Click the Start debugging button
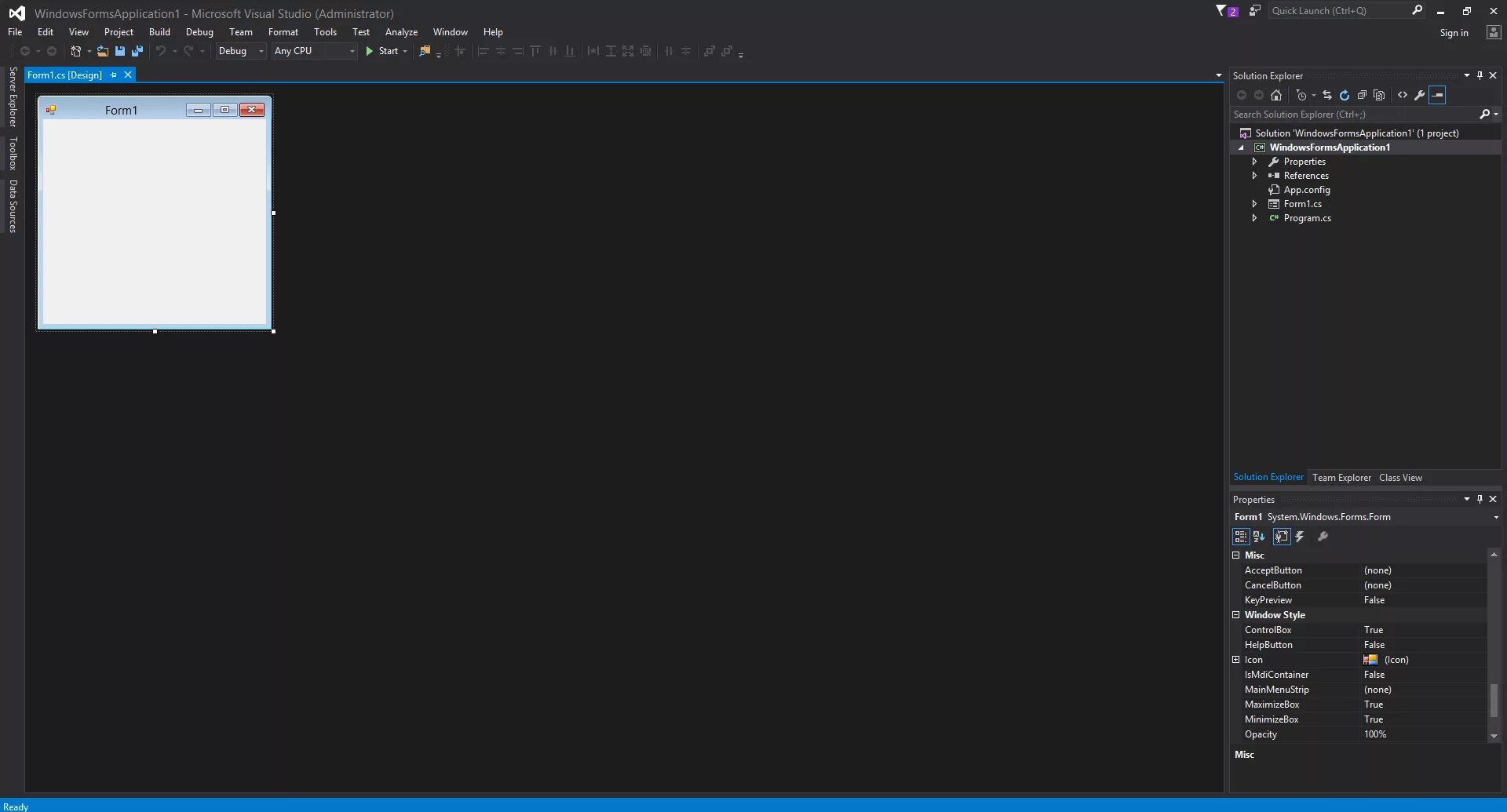The image size is (1507, 812). (x=381, y=51)
